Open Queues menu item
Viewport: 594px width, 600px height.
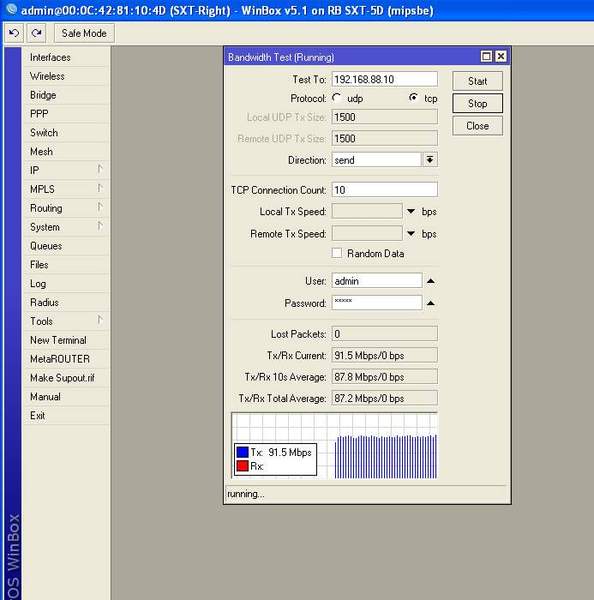point(67,246)
